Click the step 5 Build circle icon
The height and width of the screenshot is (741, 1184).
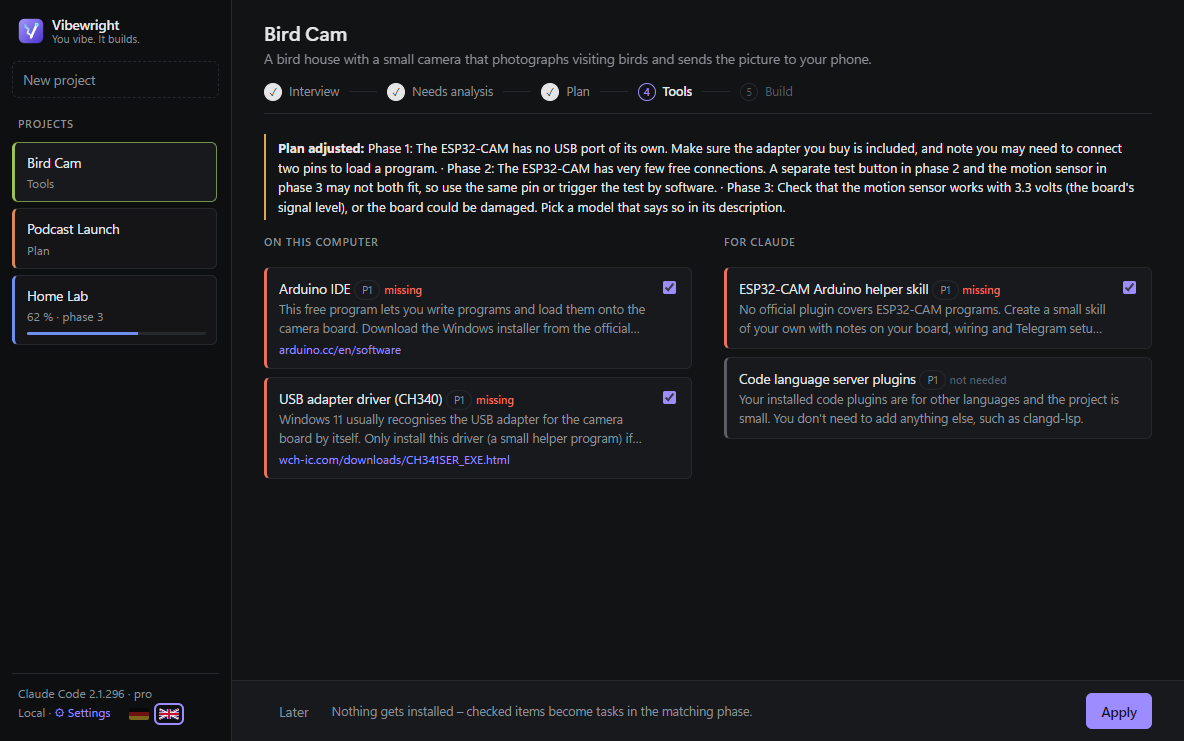pyautogui.click(x=749, y=92)
